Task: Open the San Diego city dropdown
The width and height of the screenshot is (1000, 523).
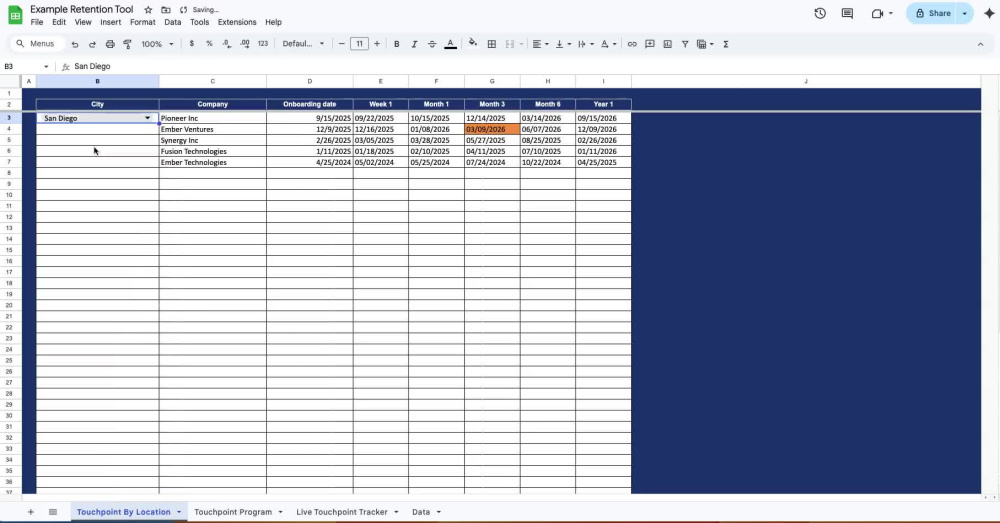Action: coord(147,118)
